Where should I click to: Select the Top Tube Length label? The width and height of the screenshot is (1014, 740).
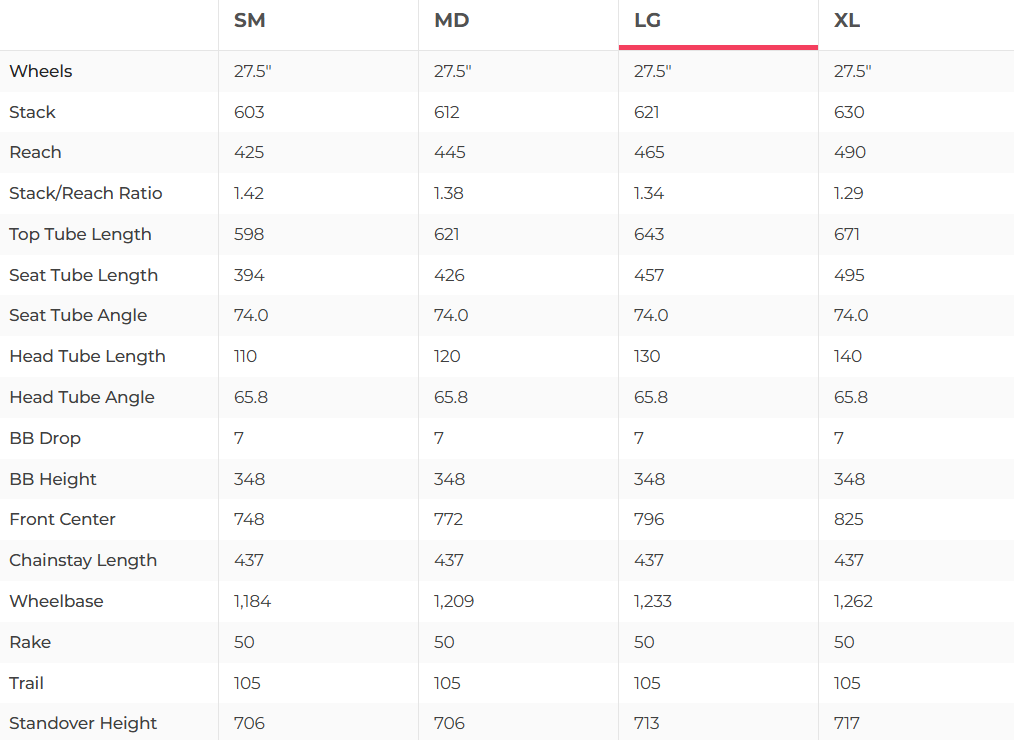coord(81,234)
